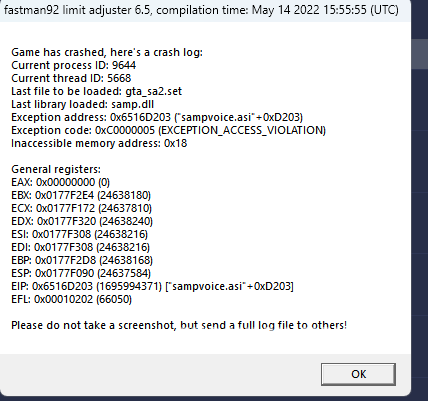Click the EBP 0x0177F2D8 register line
Viewport: 428px width, 401px height.
tap(82, 260)
